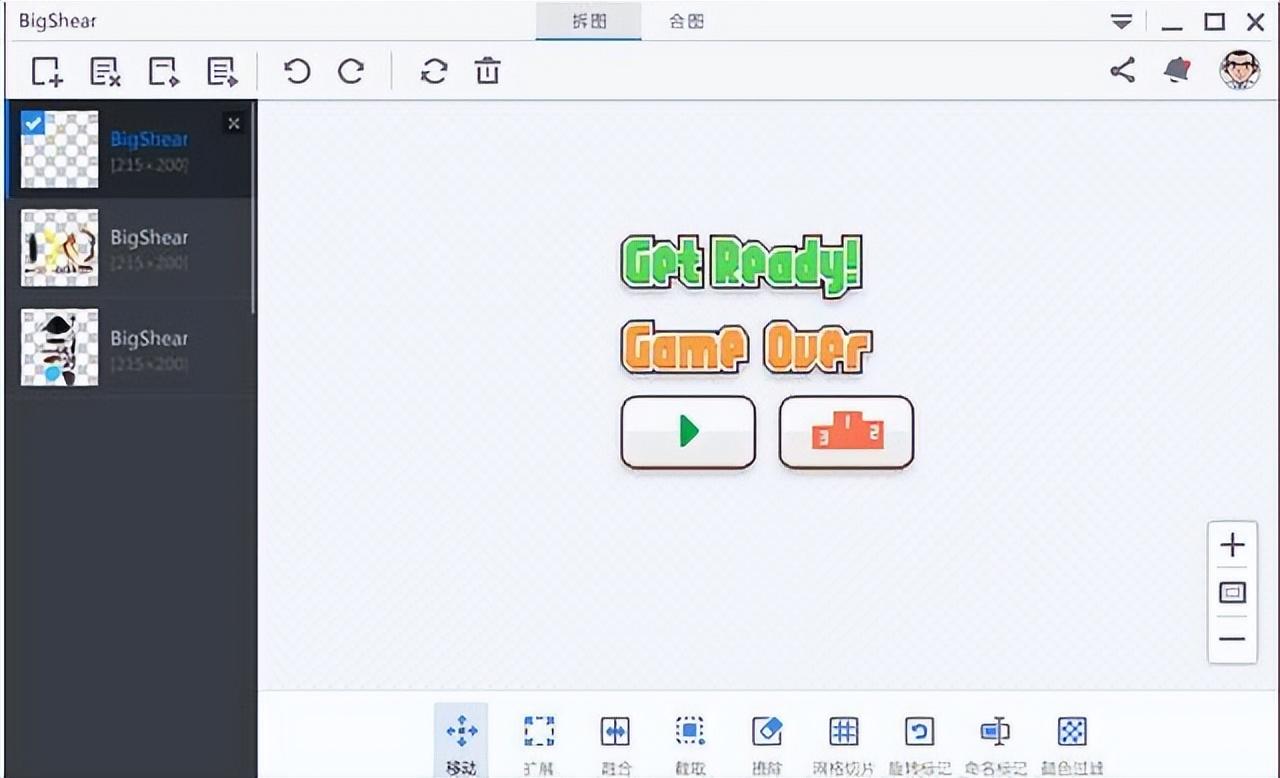
Task: Fit canvas with the middle zoom button
Action: coord(1233,593)
